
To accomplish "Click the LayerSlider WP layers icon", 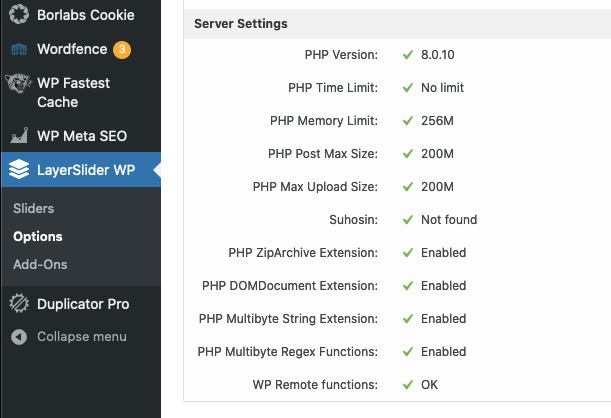I will click(19, 169).
